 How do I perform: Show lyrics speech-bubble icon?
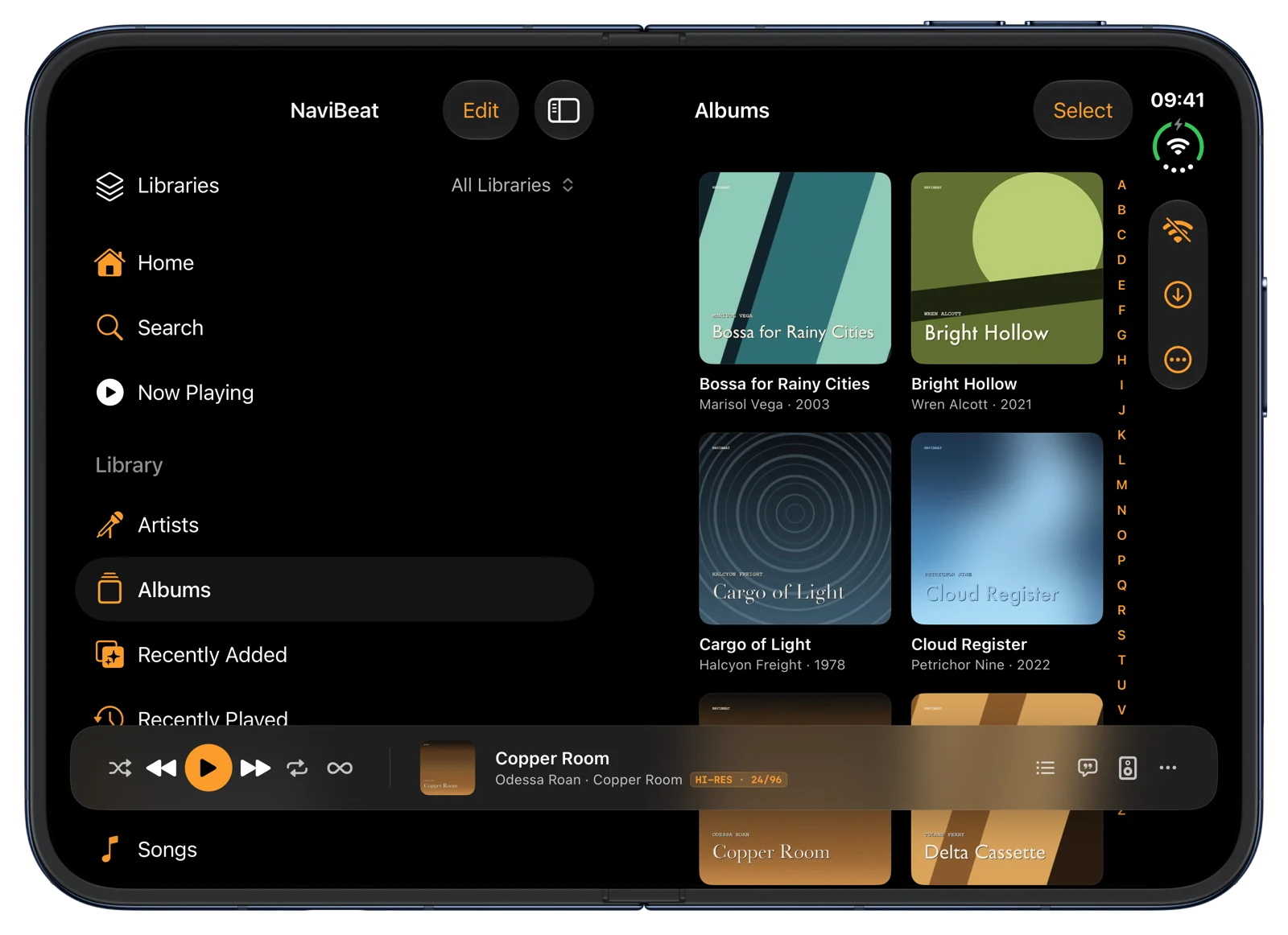1087,768
